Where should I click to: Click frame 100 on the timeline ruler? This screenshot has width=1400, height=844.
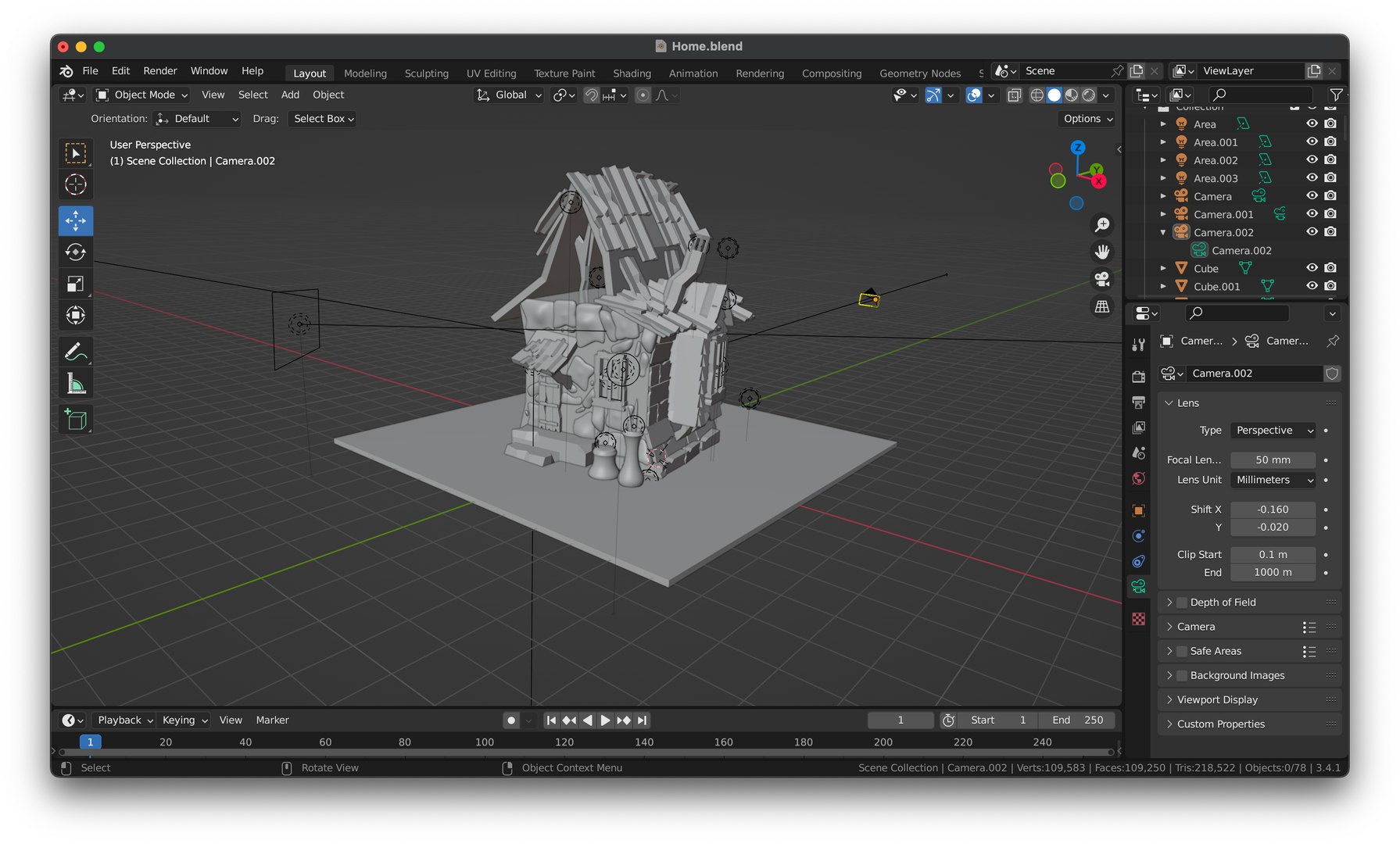tap(485, 742)
